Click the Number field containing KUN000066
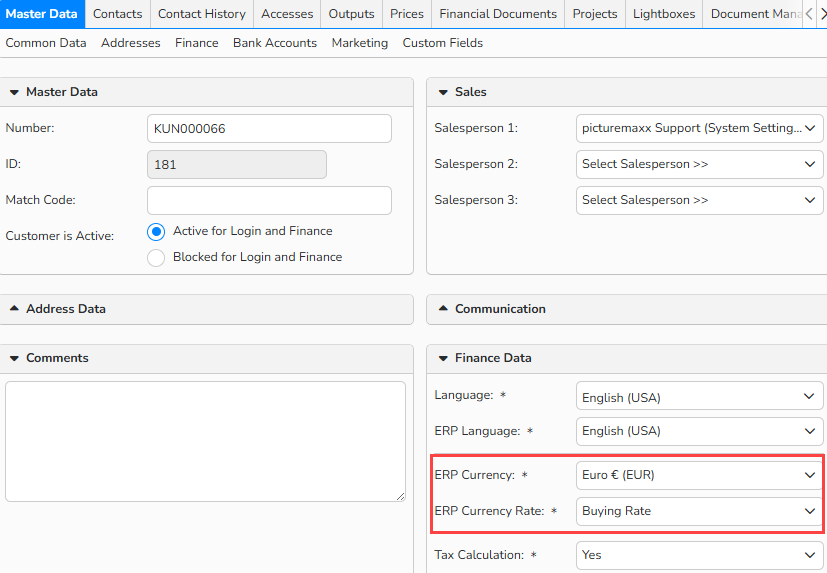 [270, 128]
